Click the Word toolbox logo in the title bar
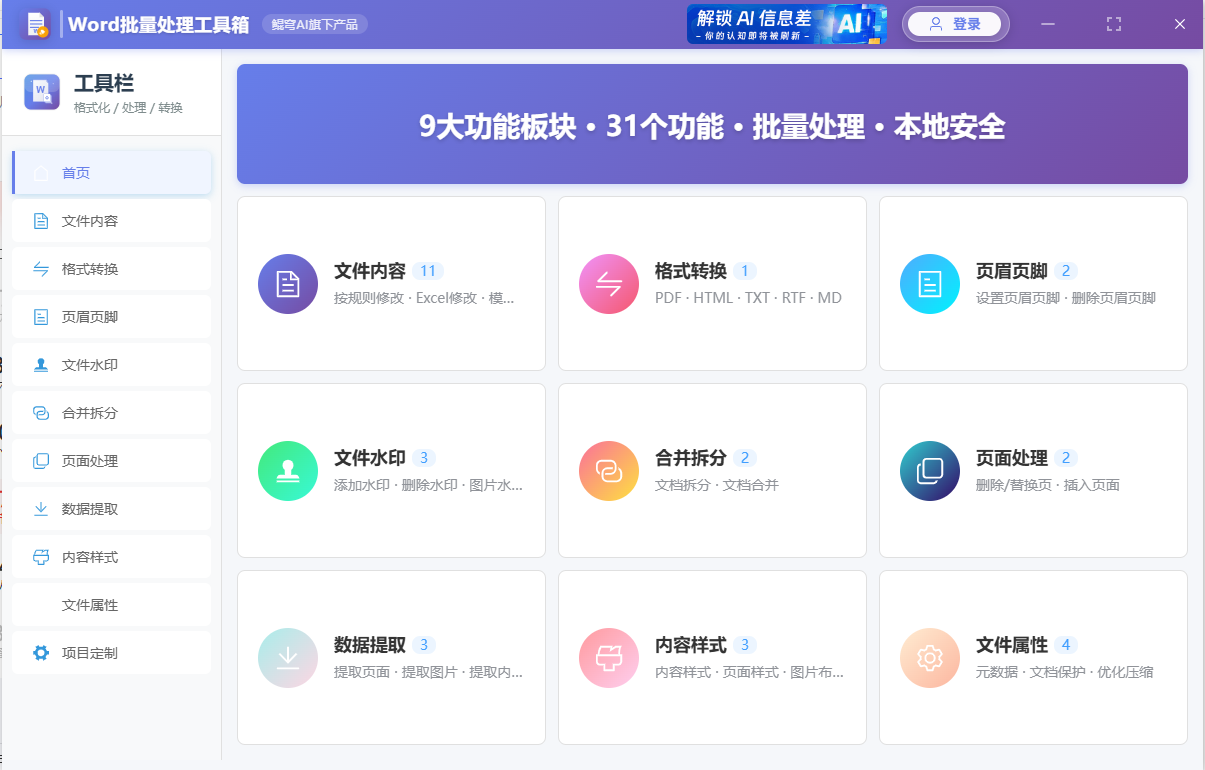Image resolution: width=1205 pixels, height=770 pixels. point(38,22)
